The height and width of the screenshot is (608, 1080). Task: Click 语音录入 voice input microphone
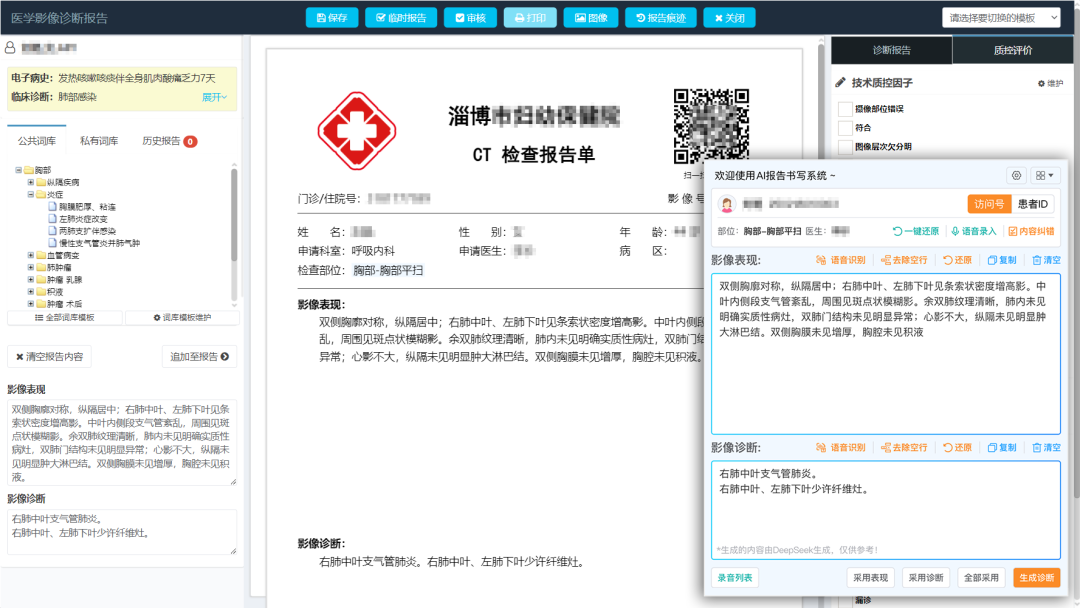[974, 231]
